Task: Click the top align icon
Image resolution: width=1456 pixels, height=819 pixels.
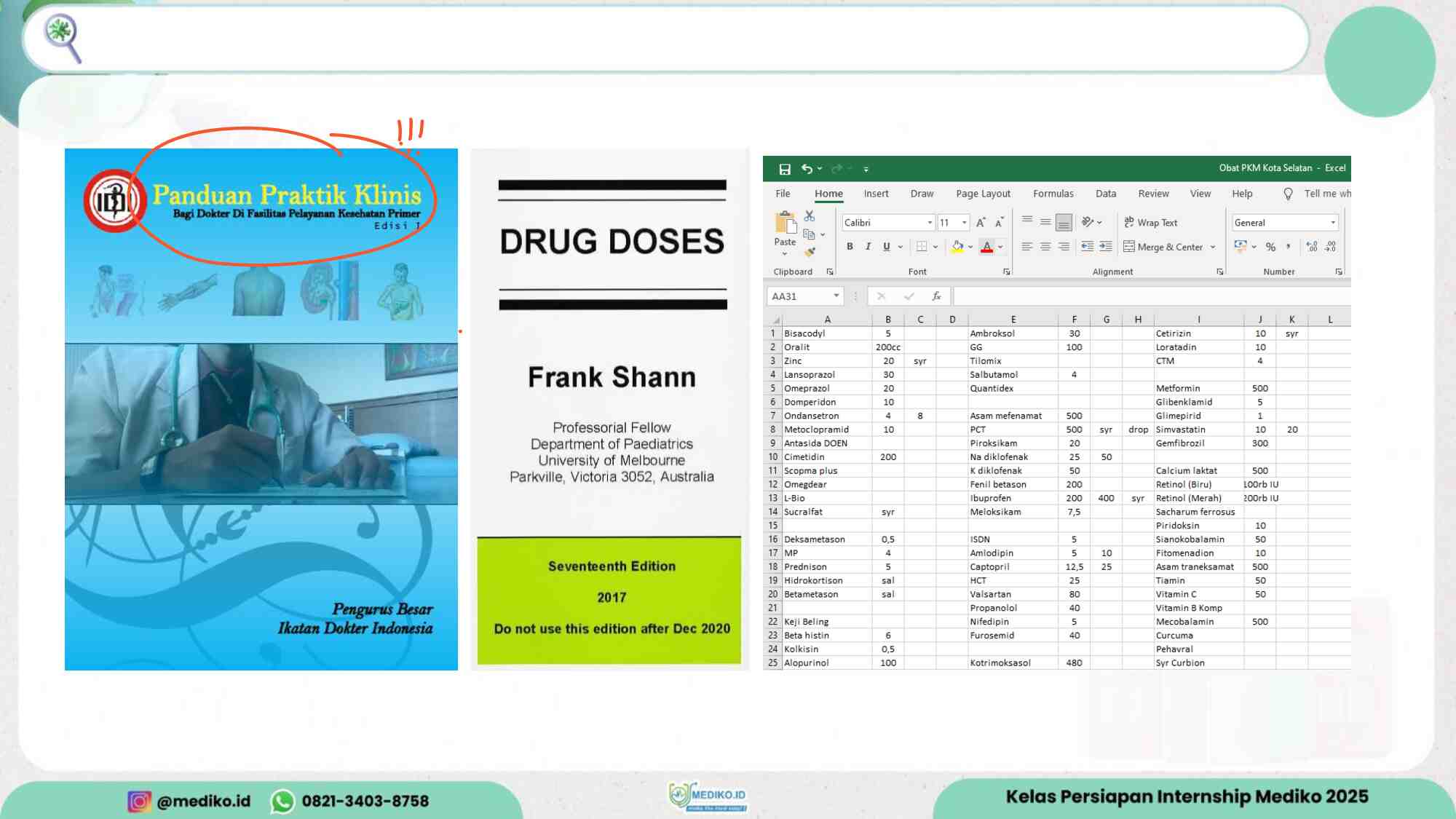Action: tap(1027, 220)
